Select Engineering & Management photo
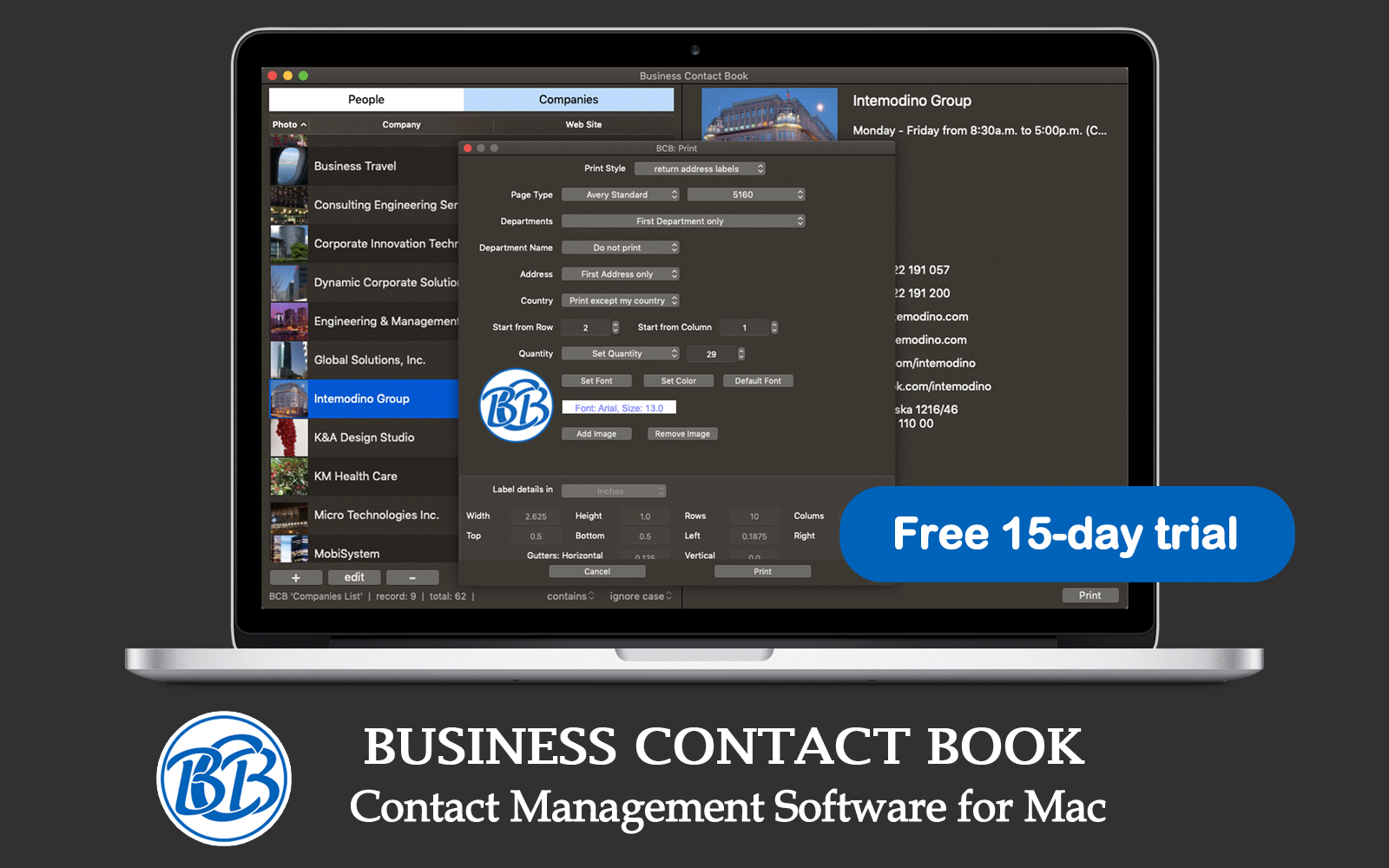 pyautogui.click(x=289, y=321)
